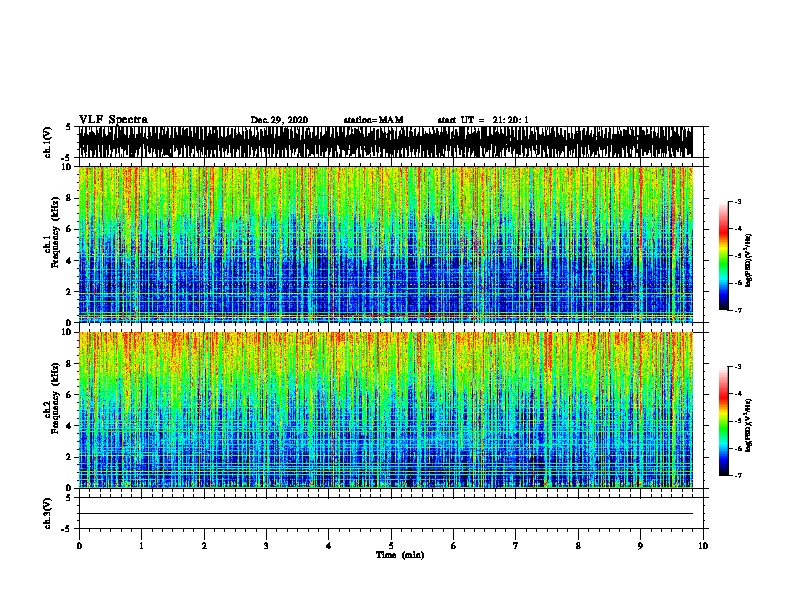Select the Time (min) axis title
This screenshot has width=792, height=612.
[x=400, y=555]
